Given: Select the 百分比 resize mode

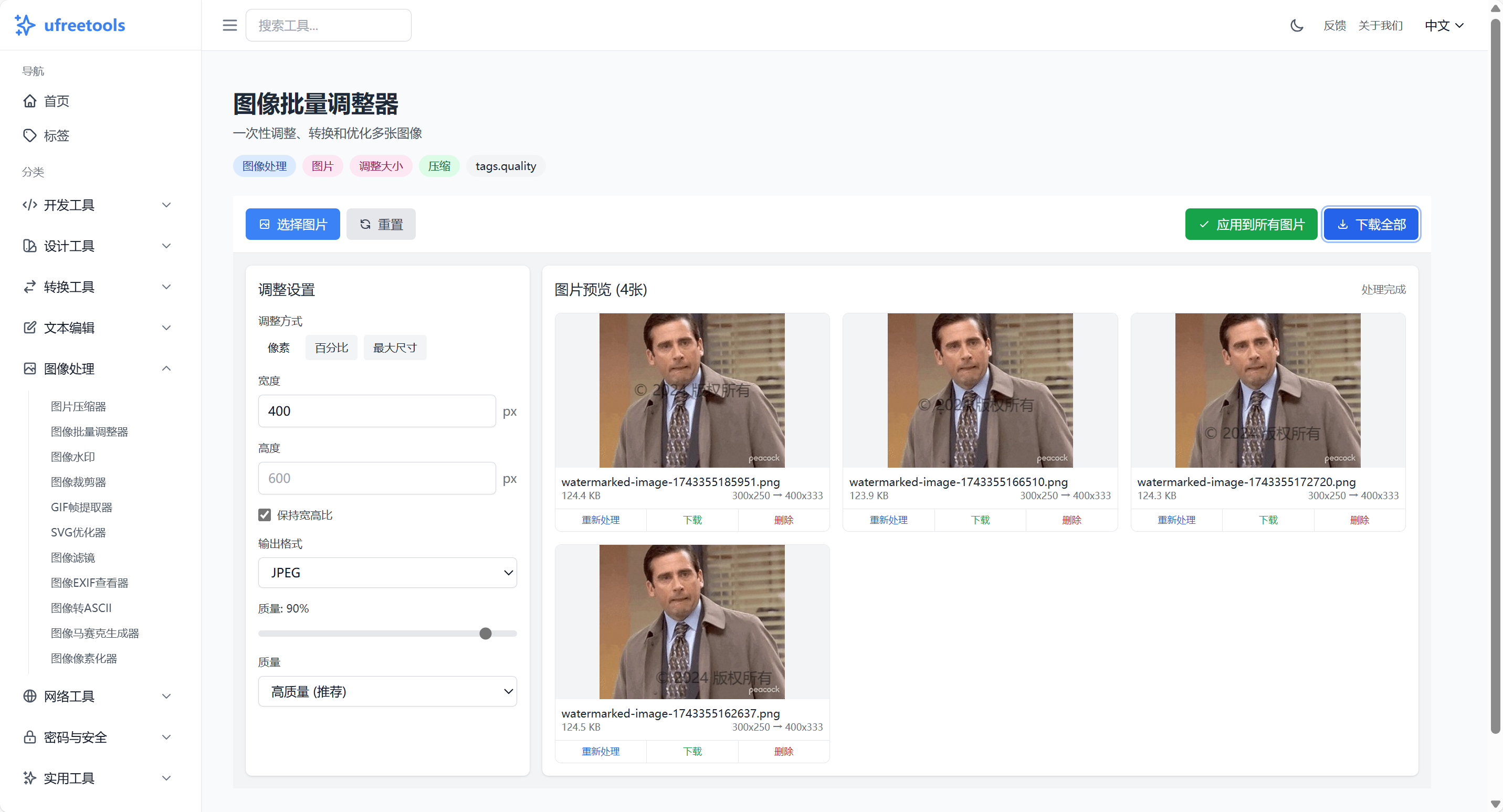Looking at the screenshot, I should click(x=331, y=347).
